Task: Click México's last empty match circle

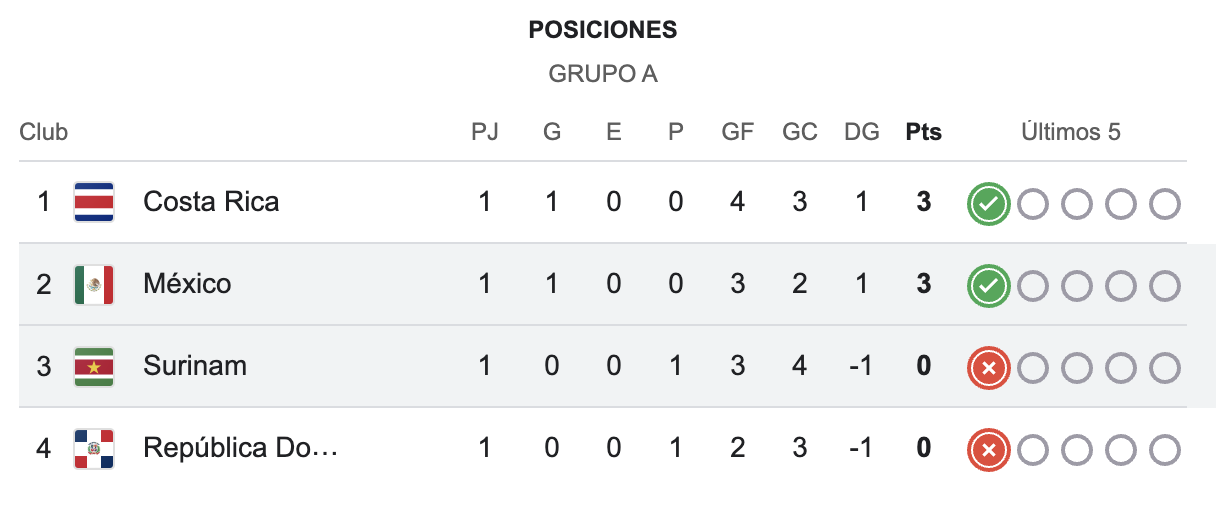Action: [1165, 287]
